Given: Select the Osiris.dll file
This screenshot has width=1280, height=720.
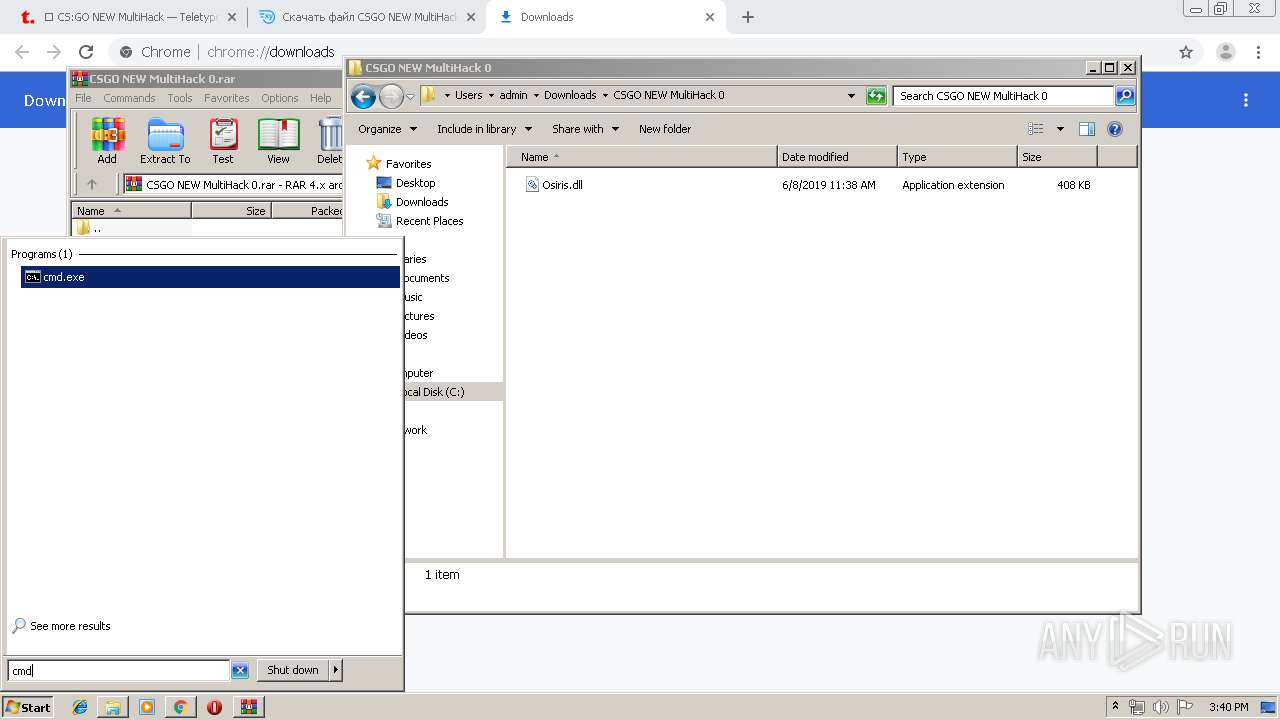Looking at the screenshot, I should [562, 185].
